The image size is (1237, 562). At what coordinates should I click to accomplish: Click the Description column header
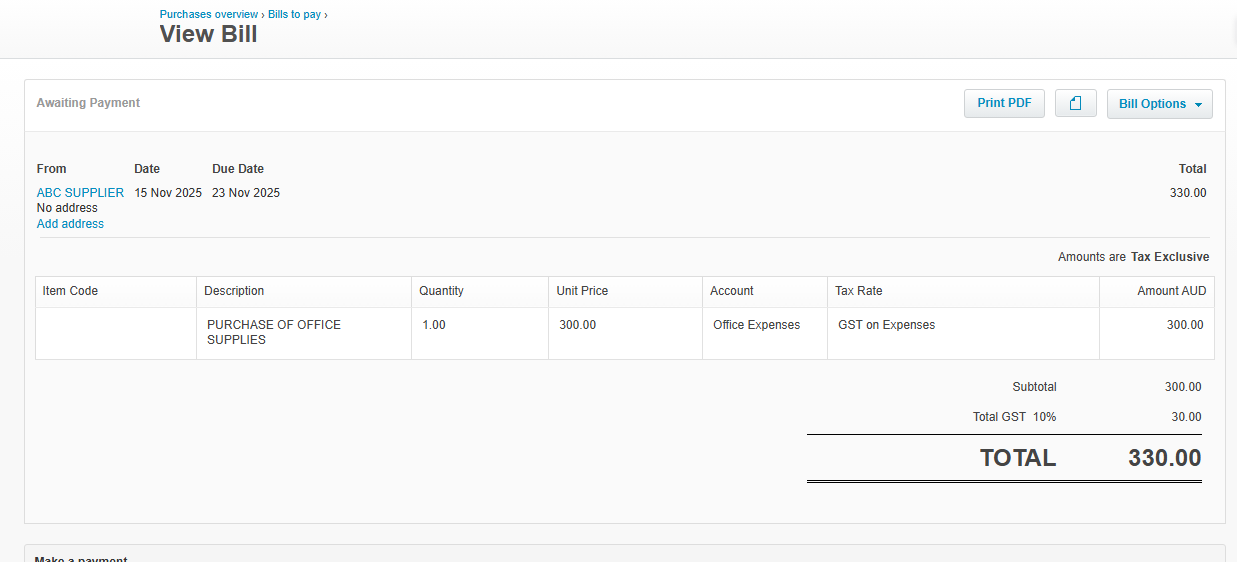point(234,291)
